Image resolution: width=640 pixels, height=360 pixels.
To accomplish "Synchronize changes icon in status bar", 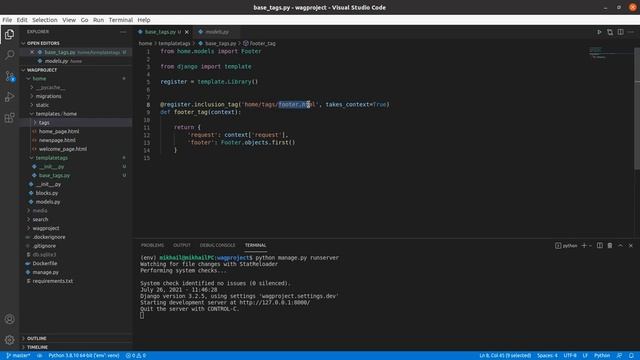I will coord(40,356).
